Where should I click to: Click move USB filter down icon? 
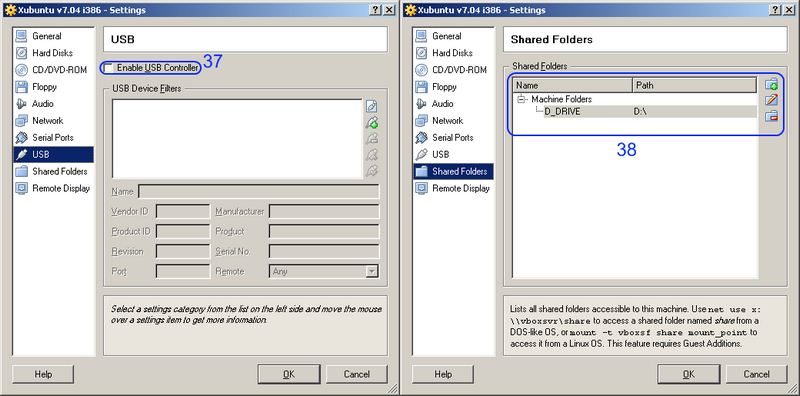point(372,170)
